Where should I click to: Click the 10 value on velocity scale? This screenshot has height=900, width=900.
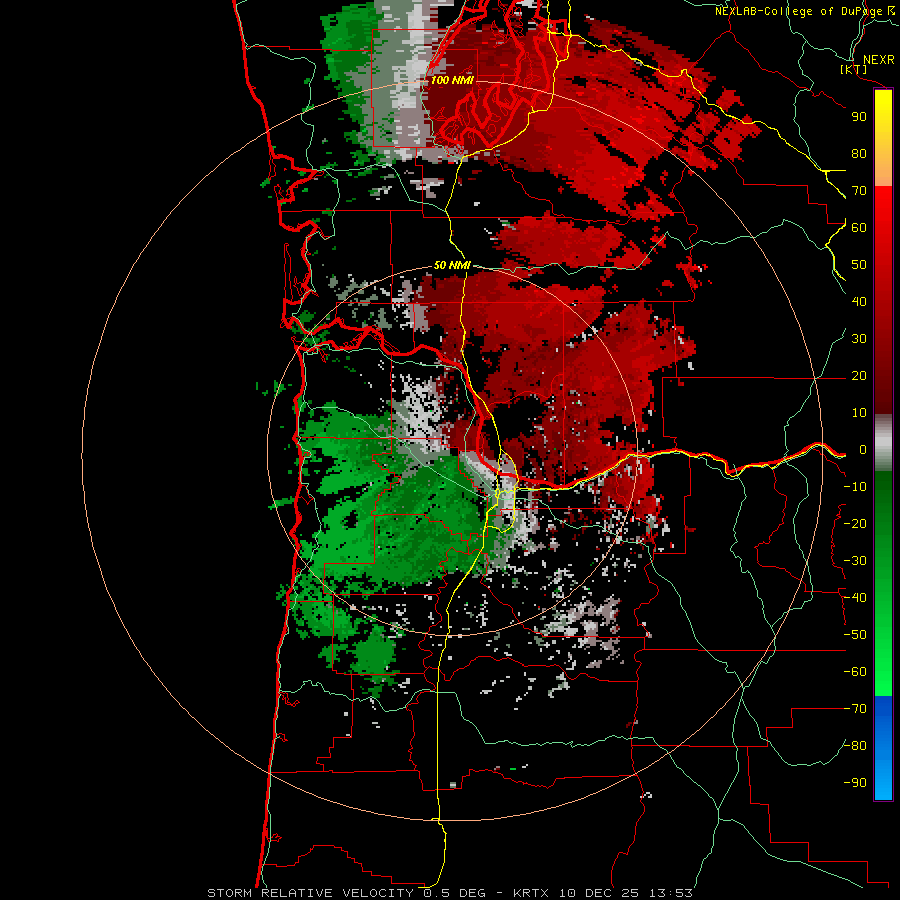[859, 413]
